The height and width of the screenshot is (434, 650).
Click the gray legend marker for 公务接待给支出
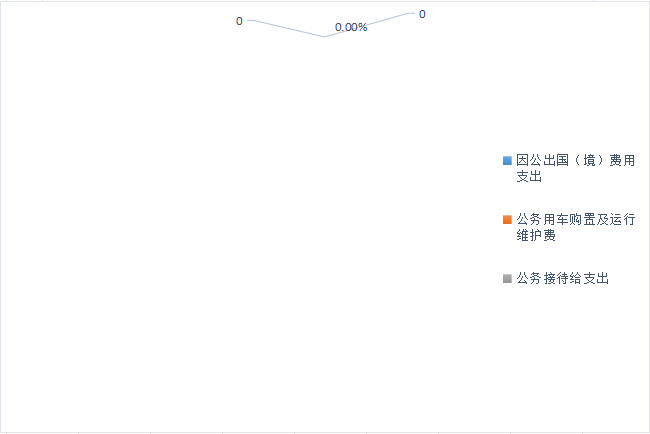[507, 279]
